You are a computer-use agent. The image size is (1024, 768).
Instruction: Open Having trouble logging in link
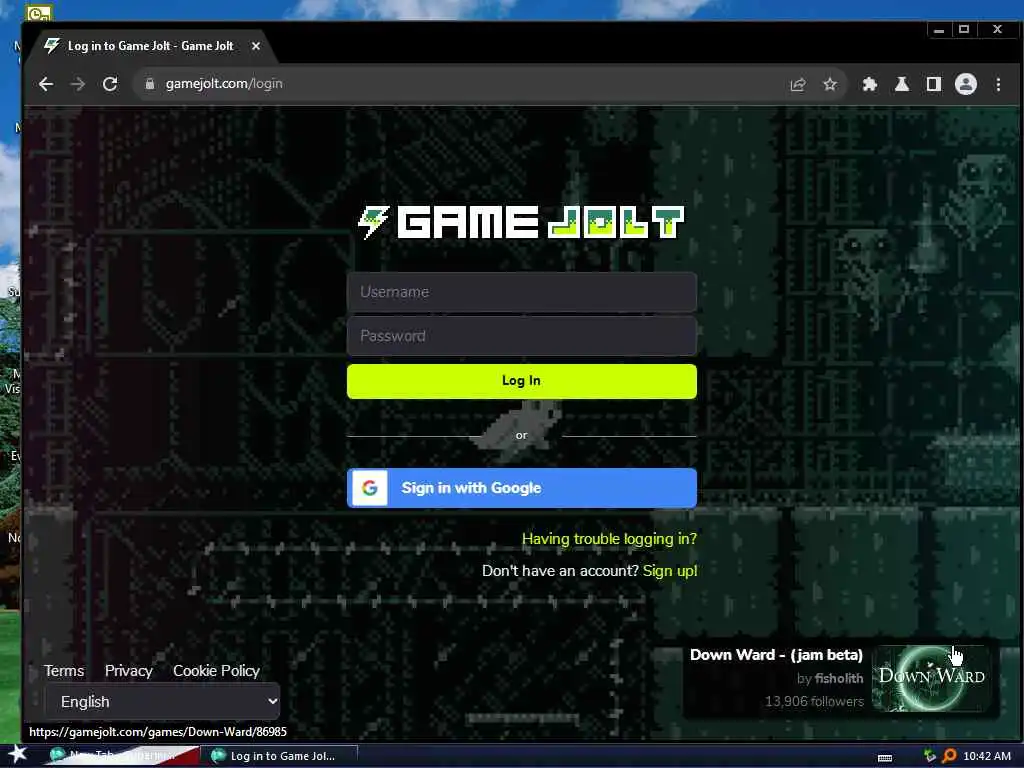tap(609, 539)
